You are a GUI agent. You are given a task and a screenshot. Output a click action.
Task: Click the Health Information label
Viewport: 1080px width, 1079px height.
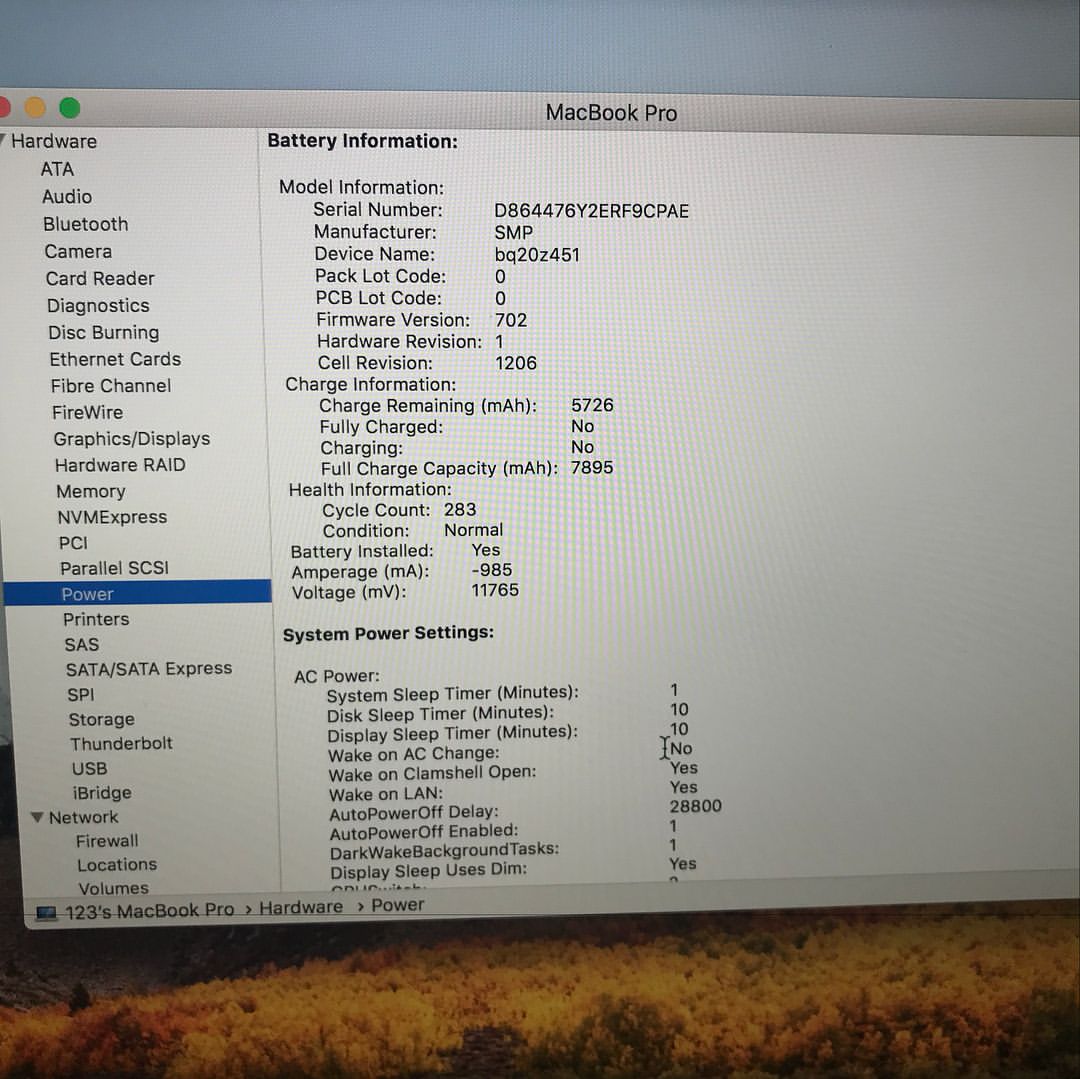[x=370, y=490]
